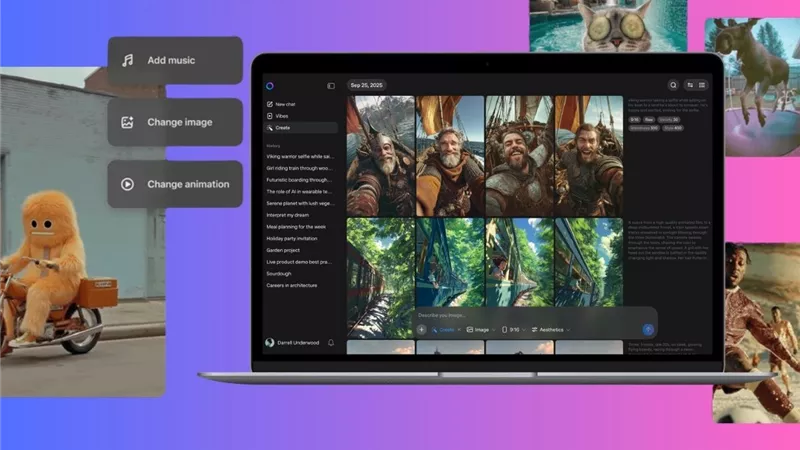Collapse the sidebar with the panel icon
The image size is (800, 450).
331,86
